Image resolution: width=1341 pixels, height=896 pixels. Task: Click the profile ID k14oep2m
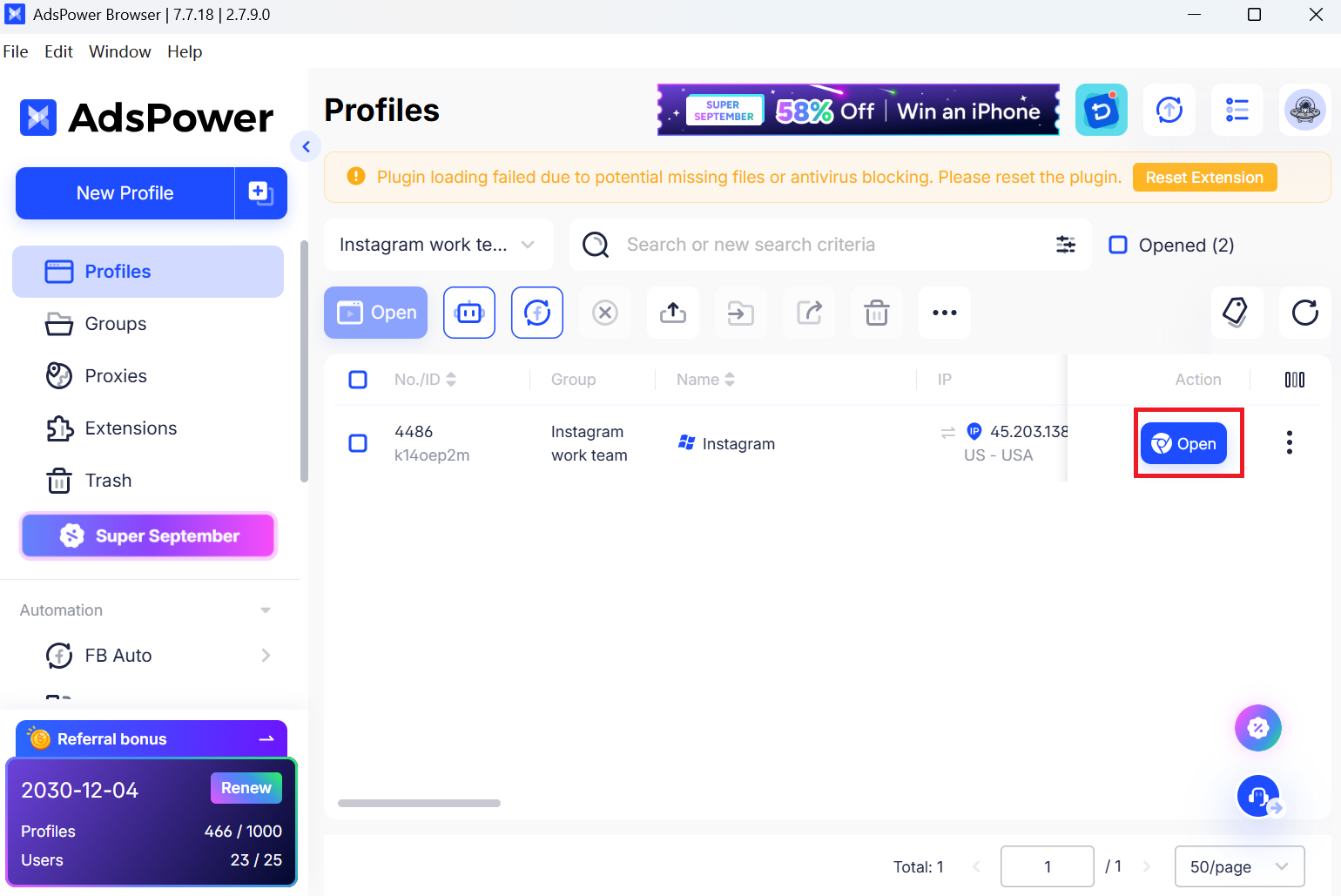pyautogui.click(x=432, y=455)
